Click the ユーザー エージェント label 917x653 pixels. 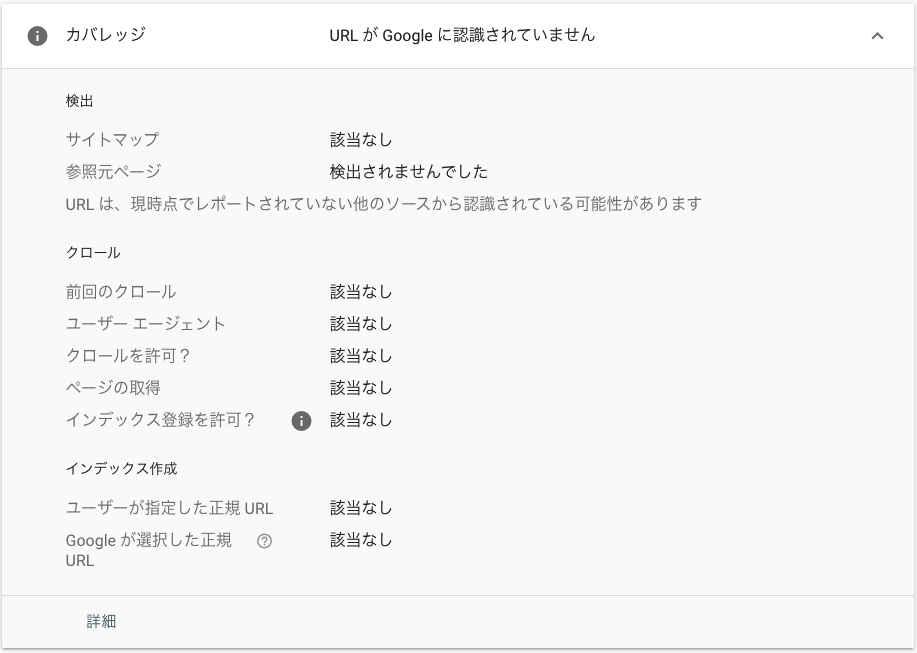click(145, 323)
